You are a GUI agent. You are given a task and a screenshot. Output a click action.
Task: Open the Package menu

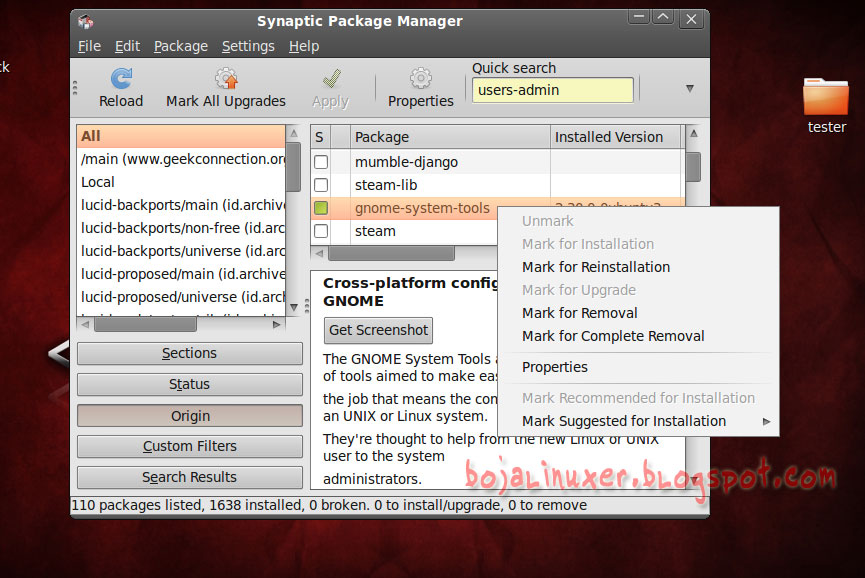point(181,46)
